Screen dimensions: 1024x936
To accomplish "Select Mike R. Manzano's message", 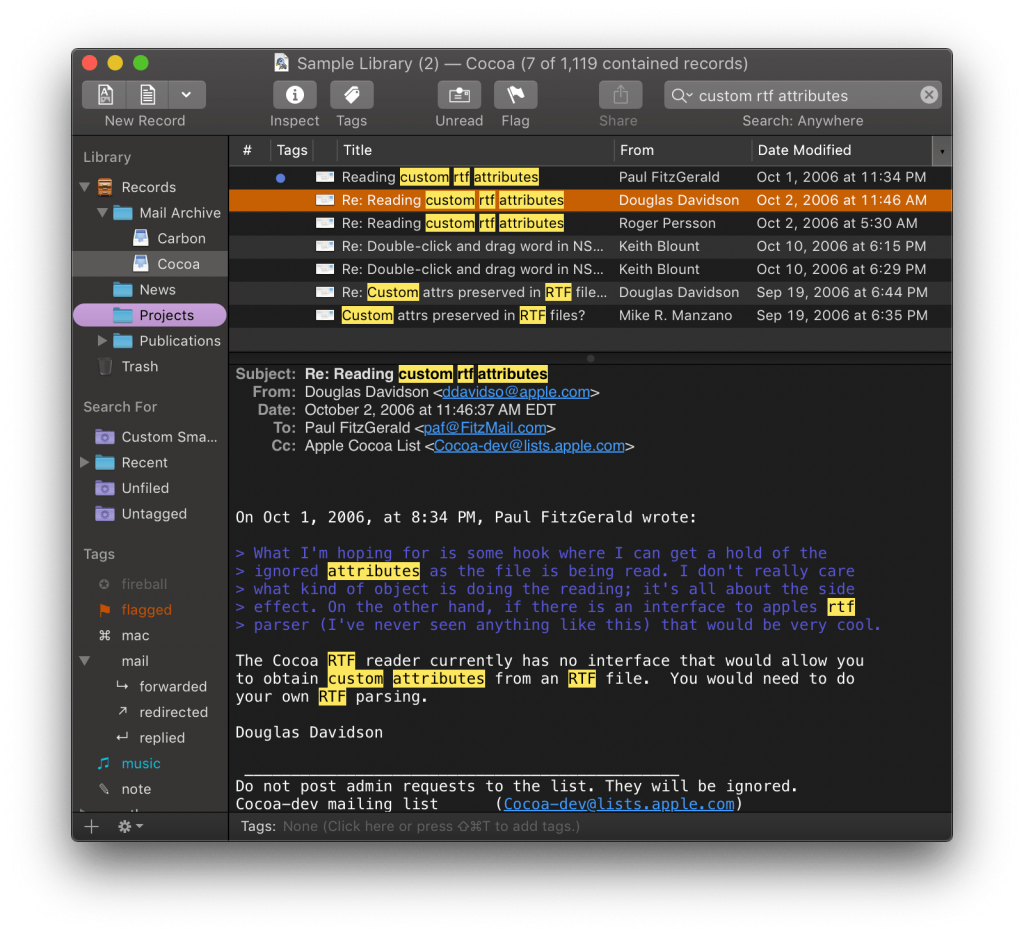I will (x=590, y=315).
